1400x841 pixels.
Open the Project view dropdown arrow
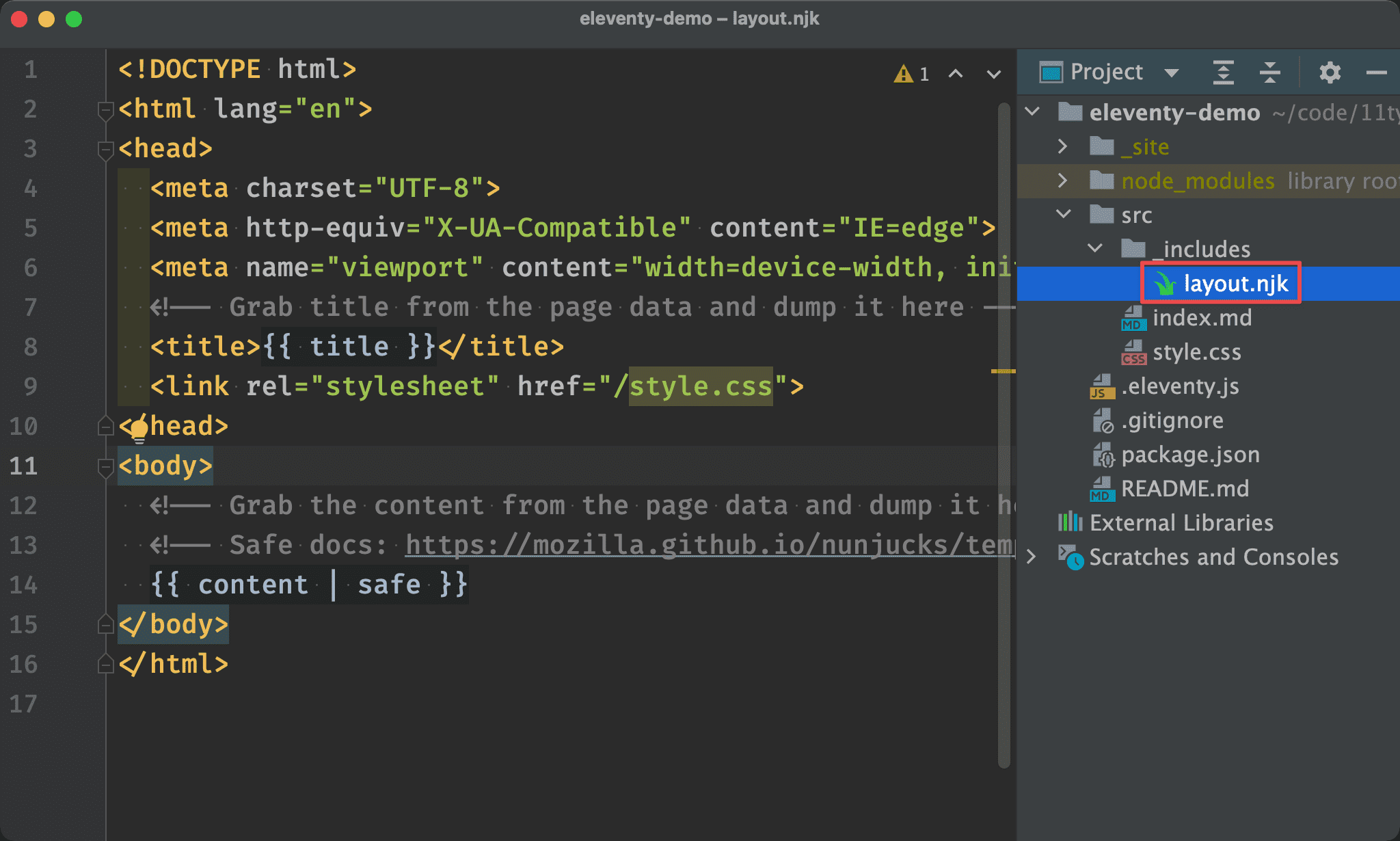tap(1171, 72)
